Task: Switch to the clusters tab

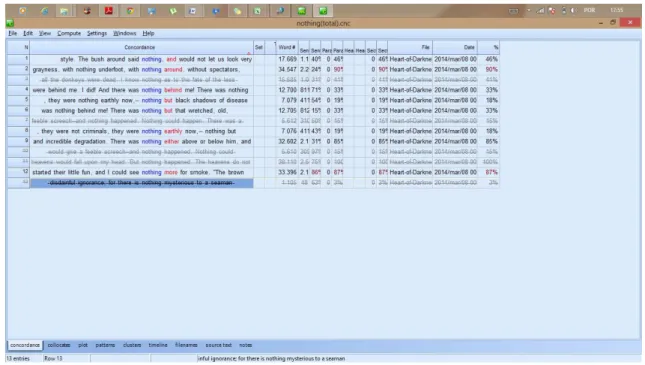Action: click(x=132, y=345)
